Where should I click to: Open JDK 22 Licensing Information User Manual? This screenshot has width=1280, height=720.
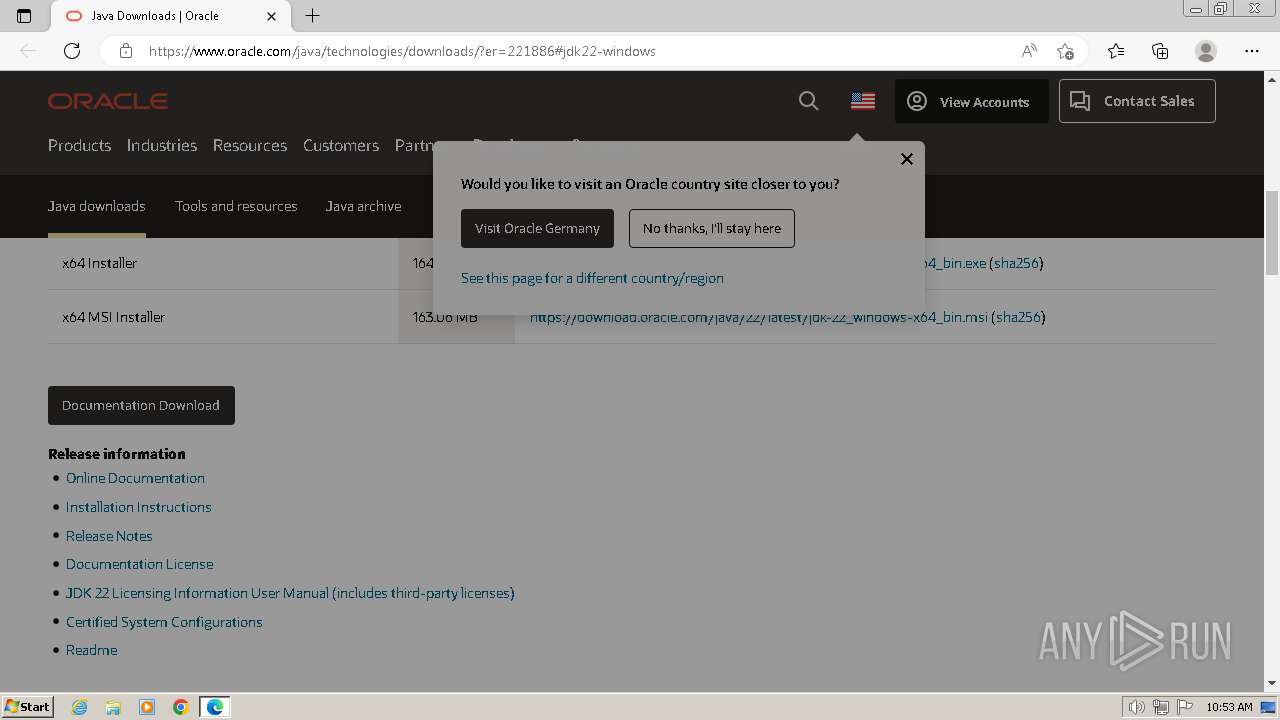click(x=290, y=593)
